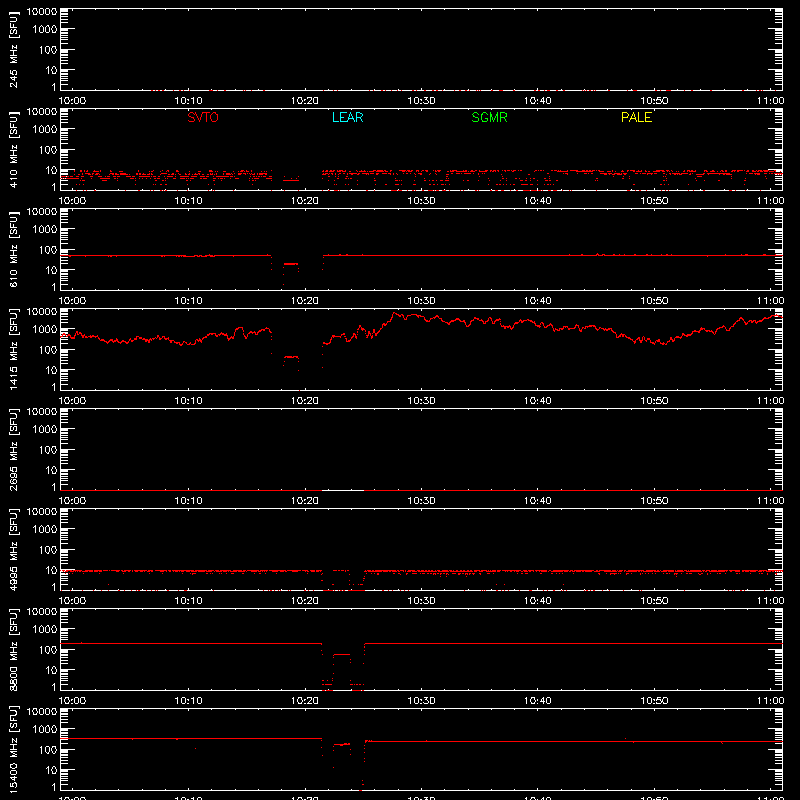800x800 pixels.
Task: Select the 610 MHz [SFU] axis title
Action: (x=13, y=249)
